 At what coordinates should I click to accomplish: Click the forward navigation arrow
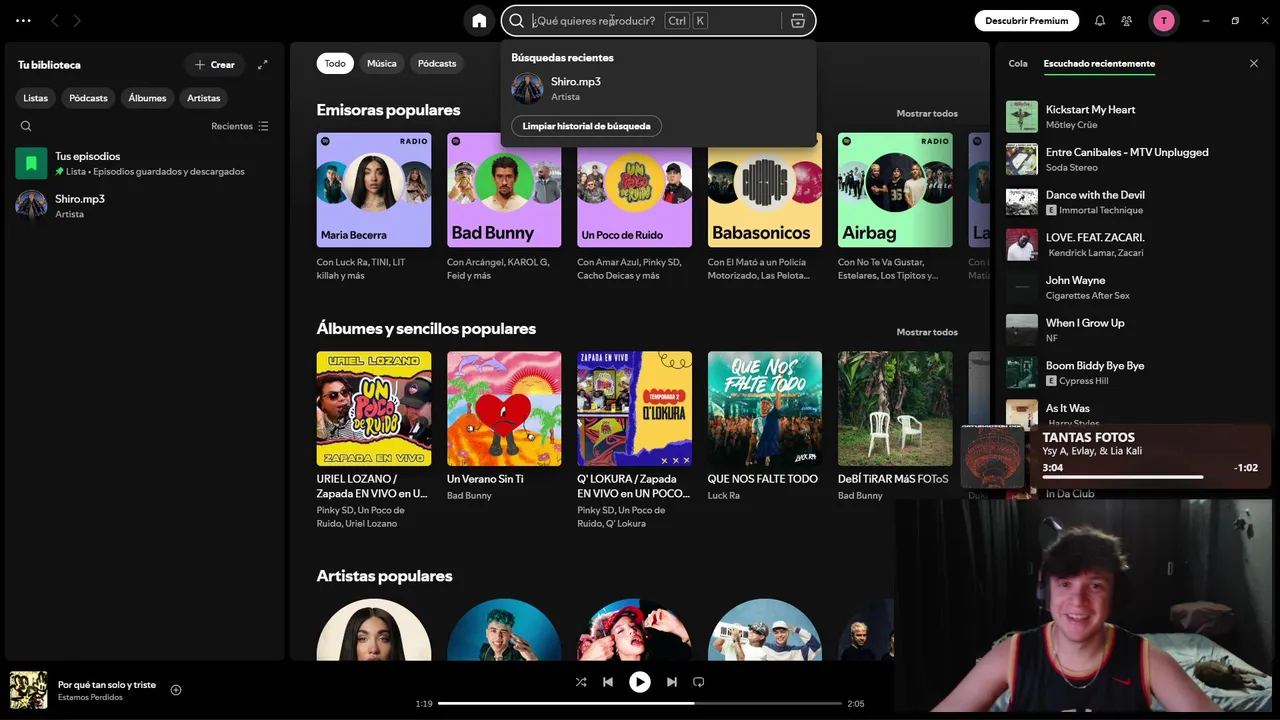pos(77,20)
